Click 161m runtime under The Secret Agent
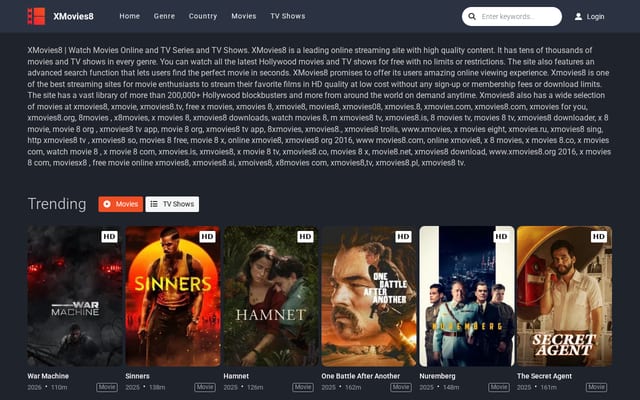 549,387
